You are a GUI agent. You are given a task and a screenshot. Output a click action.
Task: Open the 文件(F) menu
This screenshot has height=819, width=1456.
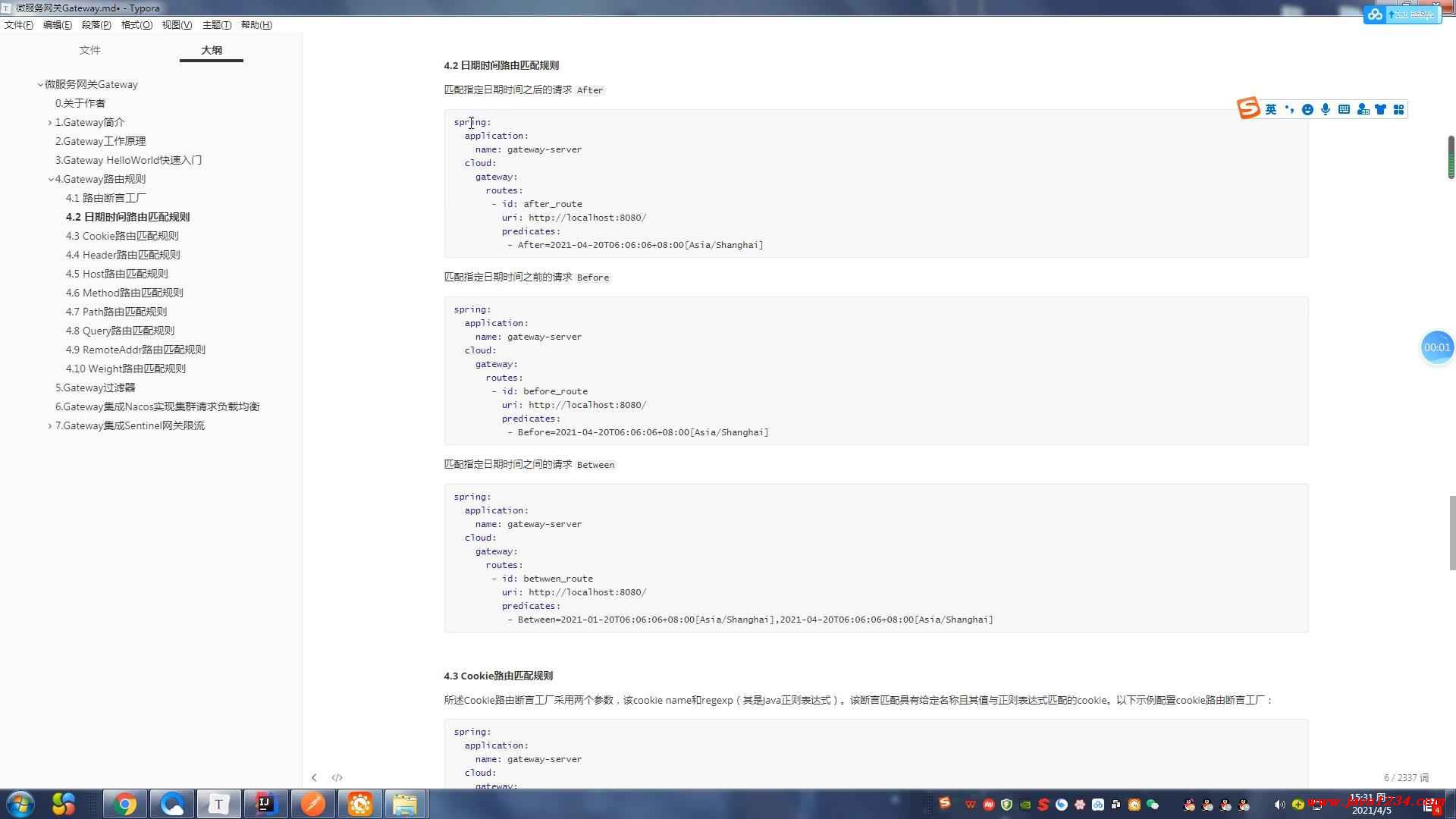point(19,25)
